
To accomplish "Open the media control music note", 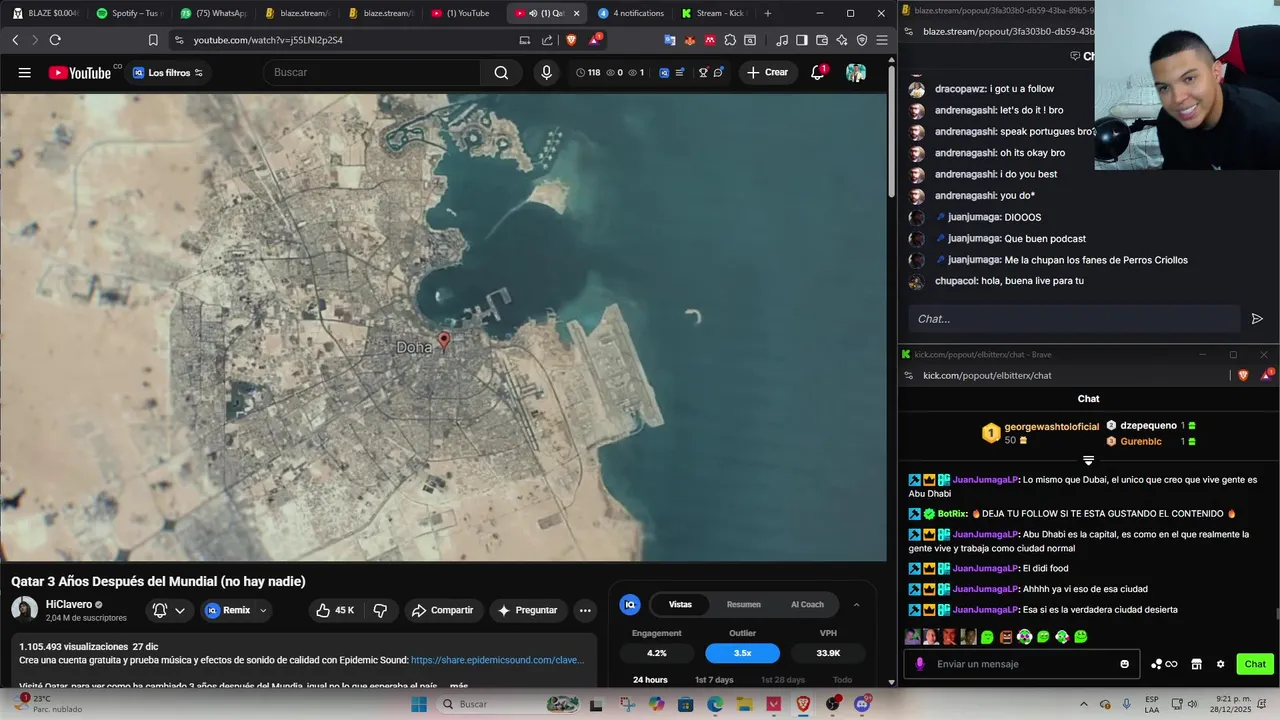I will (x=782, y=40).
